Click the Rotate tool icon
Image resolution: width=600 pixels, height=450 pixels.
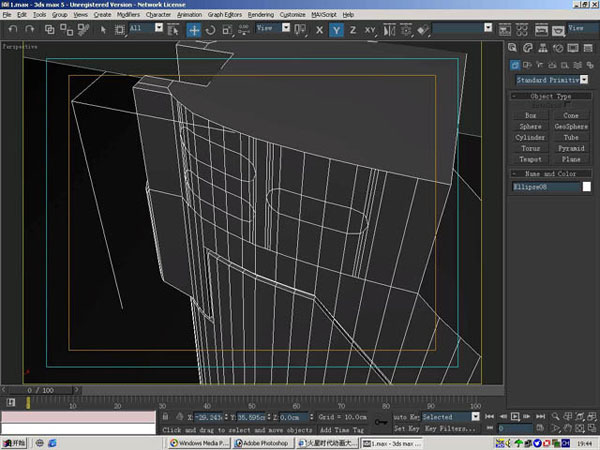coord(211,30)
